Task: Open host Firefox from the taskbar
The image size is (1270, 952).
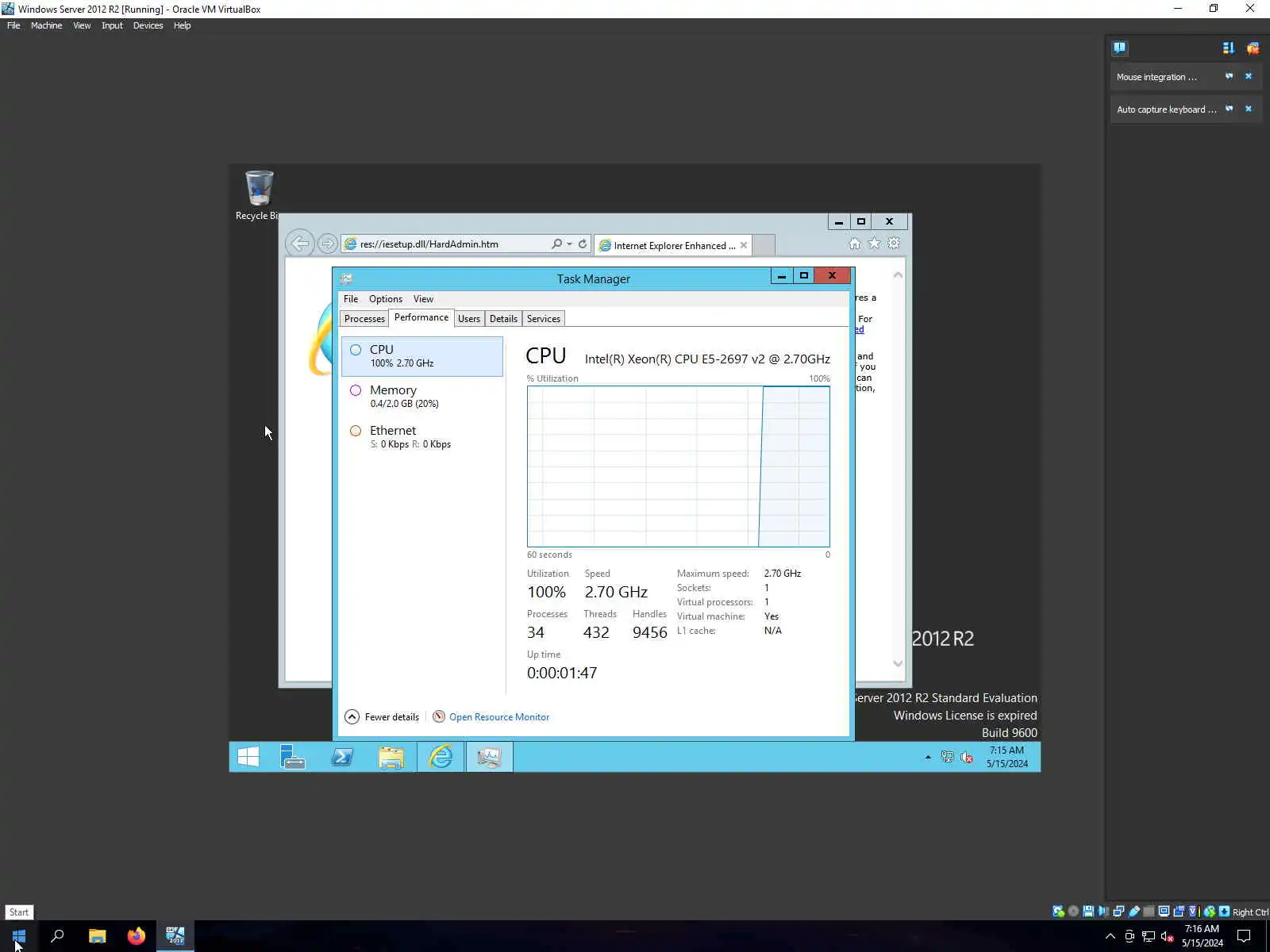Action: click(137, 936)
